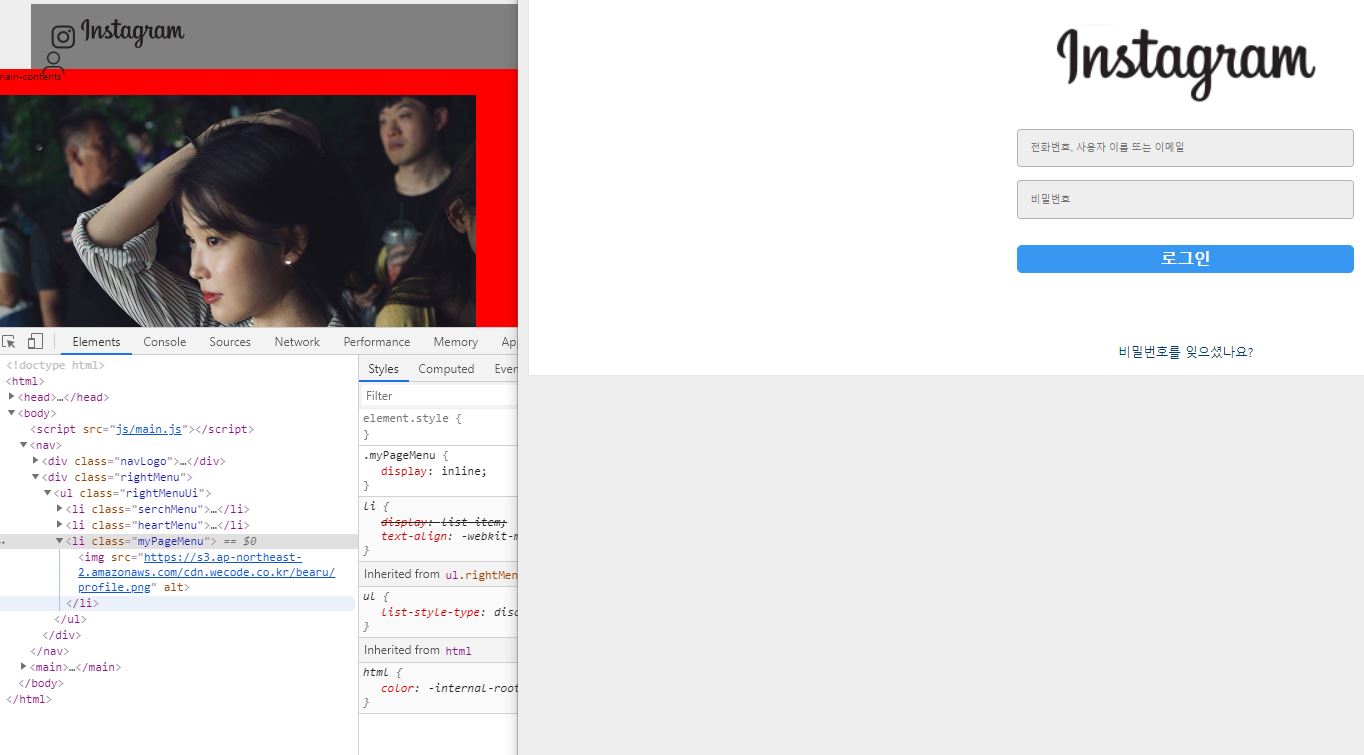This screenshot has width=1364, height=755.
Task: Click the list-style-type property
Action: pyautogui.click(x=429, y=612)
